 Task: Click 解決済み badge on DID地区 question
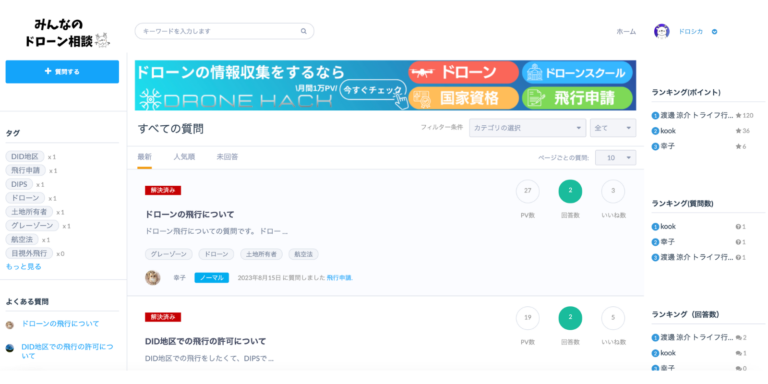[x=163, y=317]
